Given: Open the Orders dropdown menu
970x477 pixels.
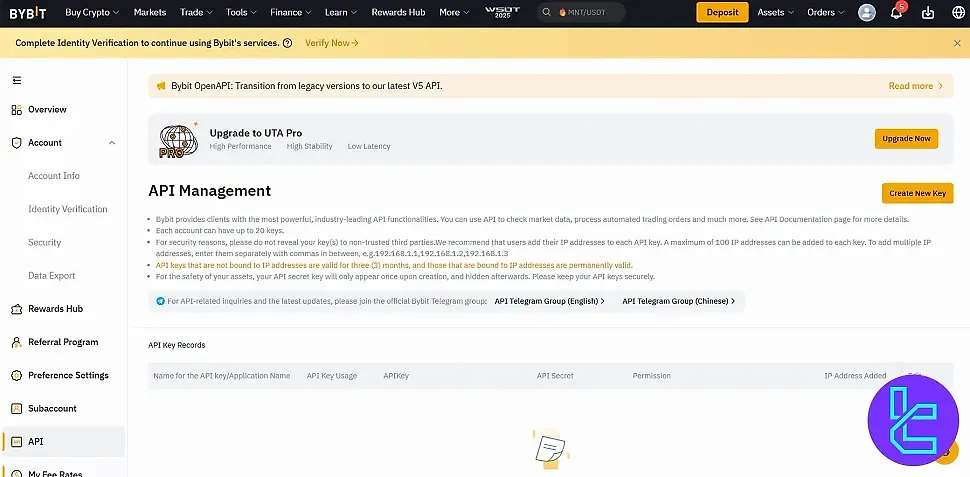Looking at the screenshot, I should tap(826, 13).
